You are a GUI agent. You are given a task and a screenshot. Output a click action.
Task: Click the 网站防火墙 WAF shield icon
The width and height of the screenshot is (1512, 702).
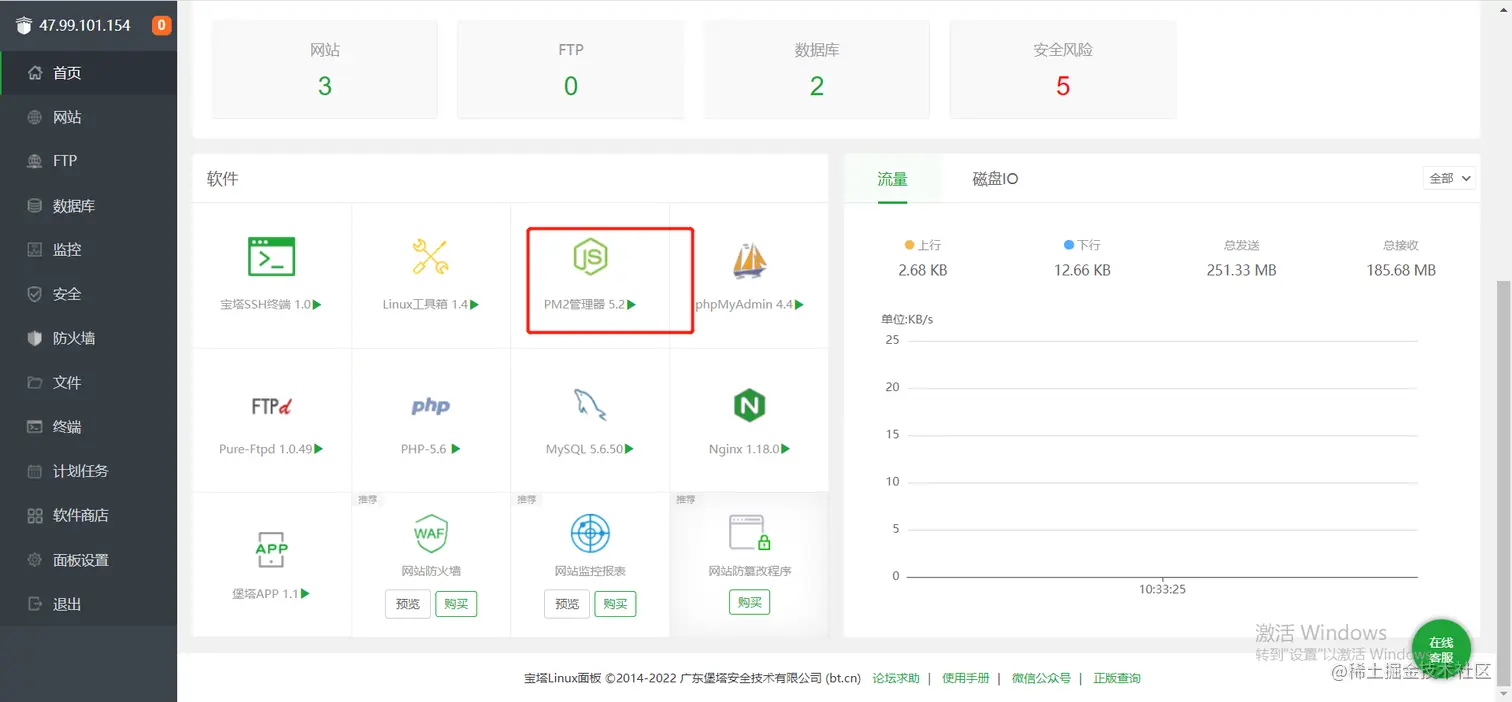[x=430, y=533]
